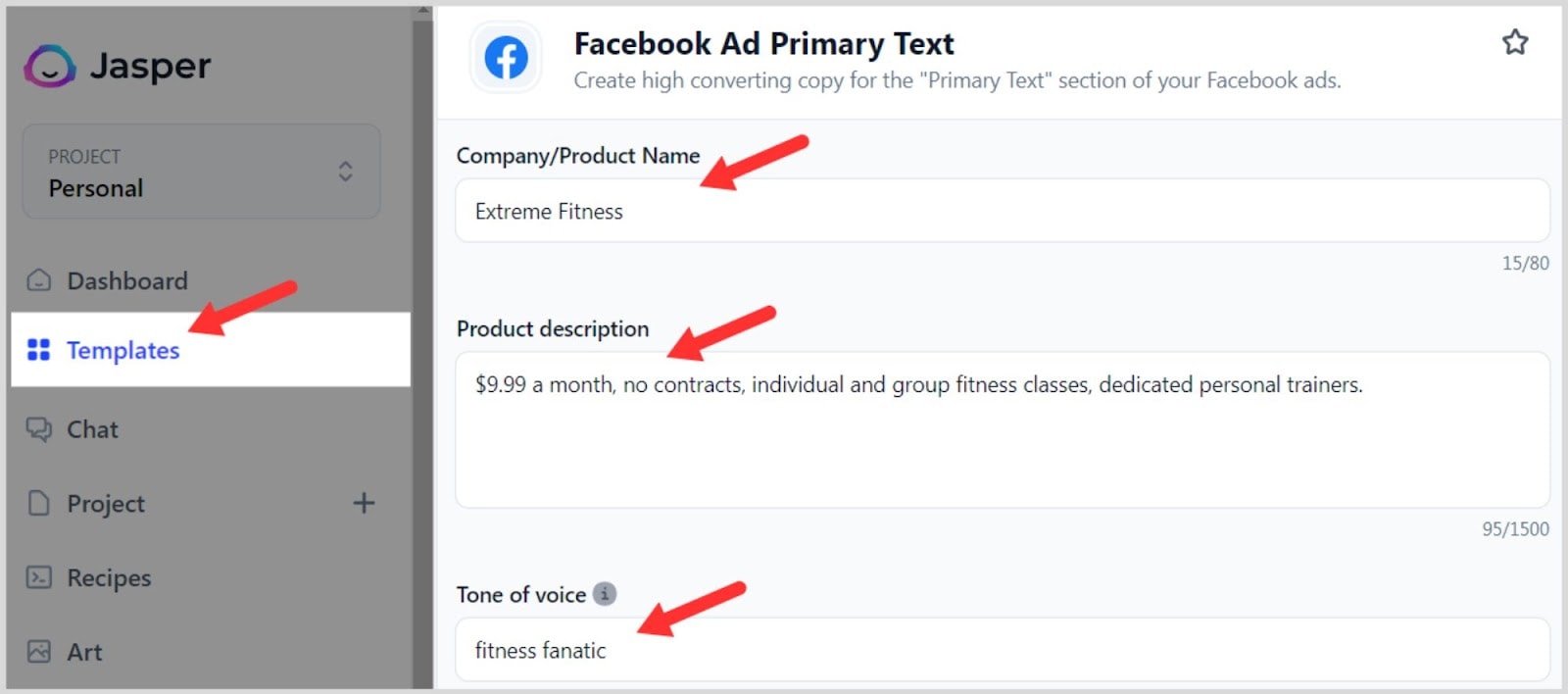Viewport: 1568px width, 694px height.
Task: Click the Facebook logo icon
Action: [506, 58]
